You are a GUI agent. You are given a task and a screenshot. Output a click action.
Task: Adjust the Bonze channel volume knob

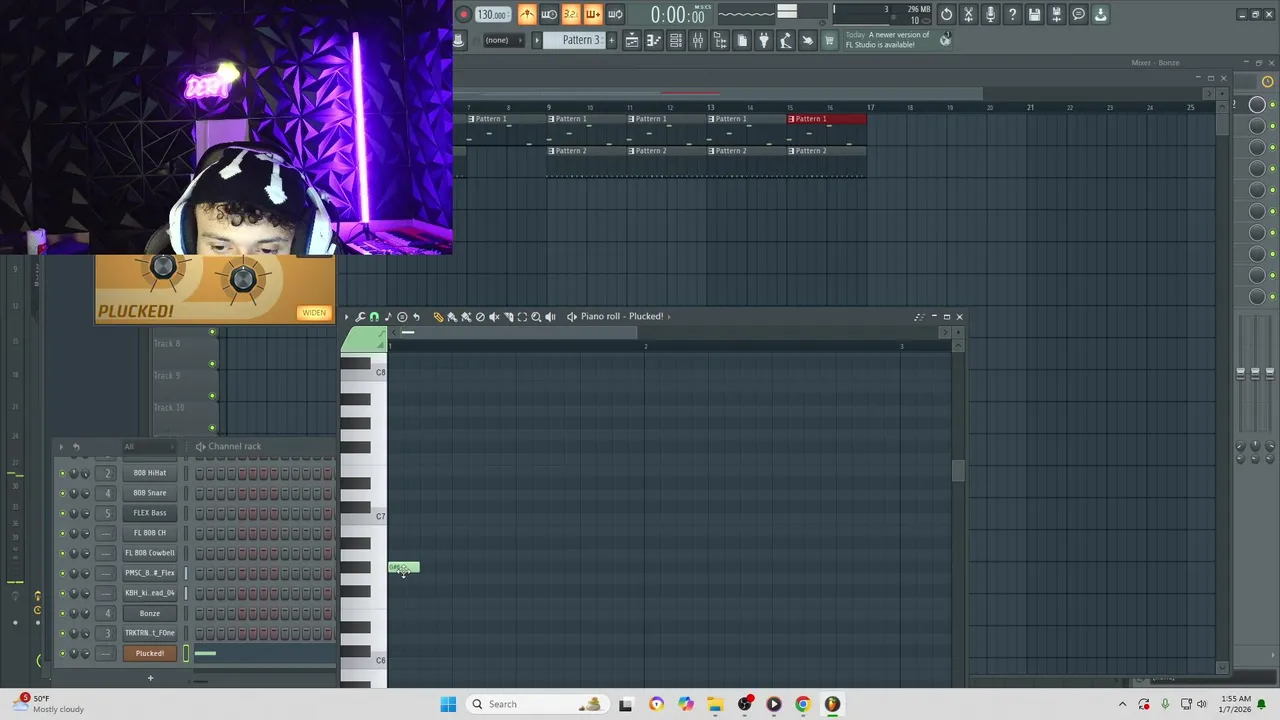click(85, 613)
